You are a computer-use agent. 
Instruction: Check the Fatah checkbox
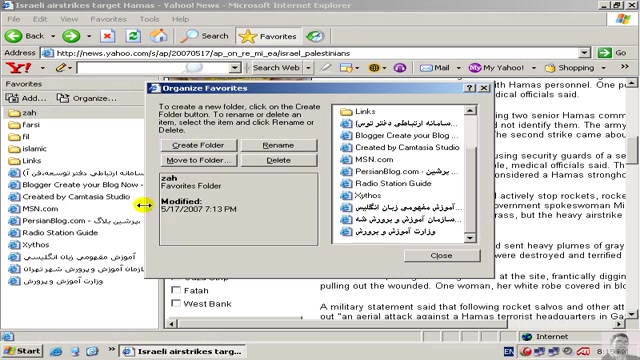[x=176, y=290]
